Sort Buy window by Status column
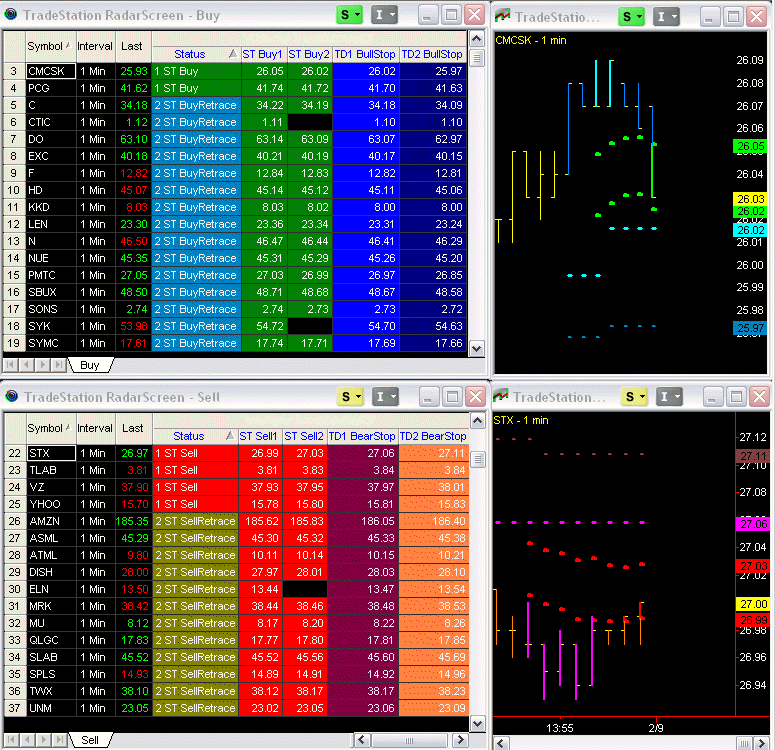Image resolution: width=775 pixels, height=750 pixels. [197, 54]
